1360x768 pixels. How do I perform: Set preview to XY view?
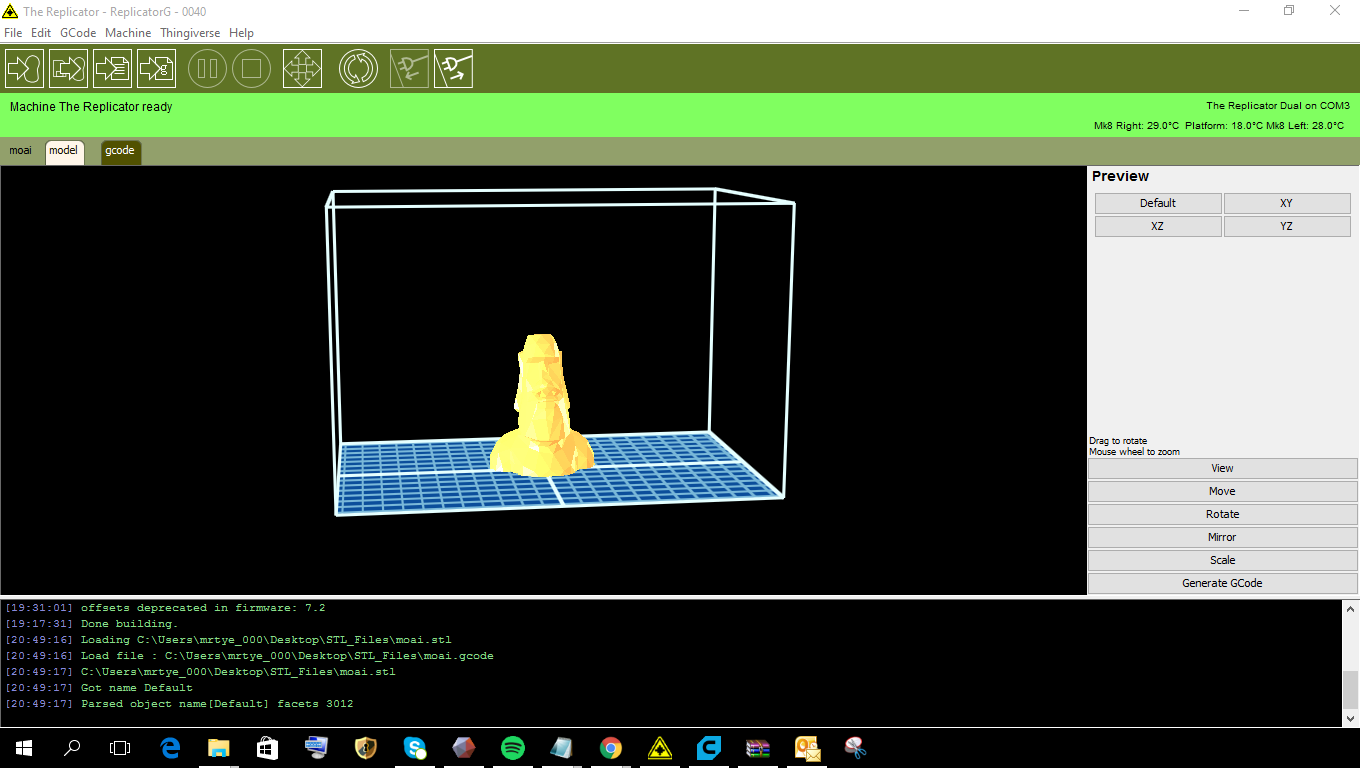[x=1287, y=203]
